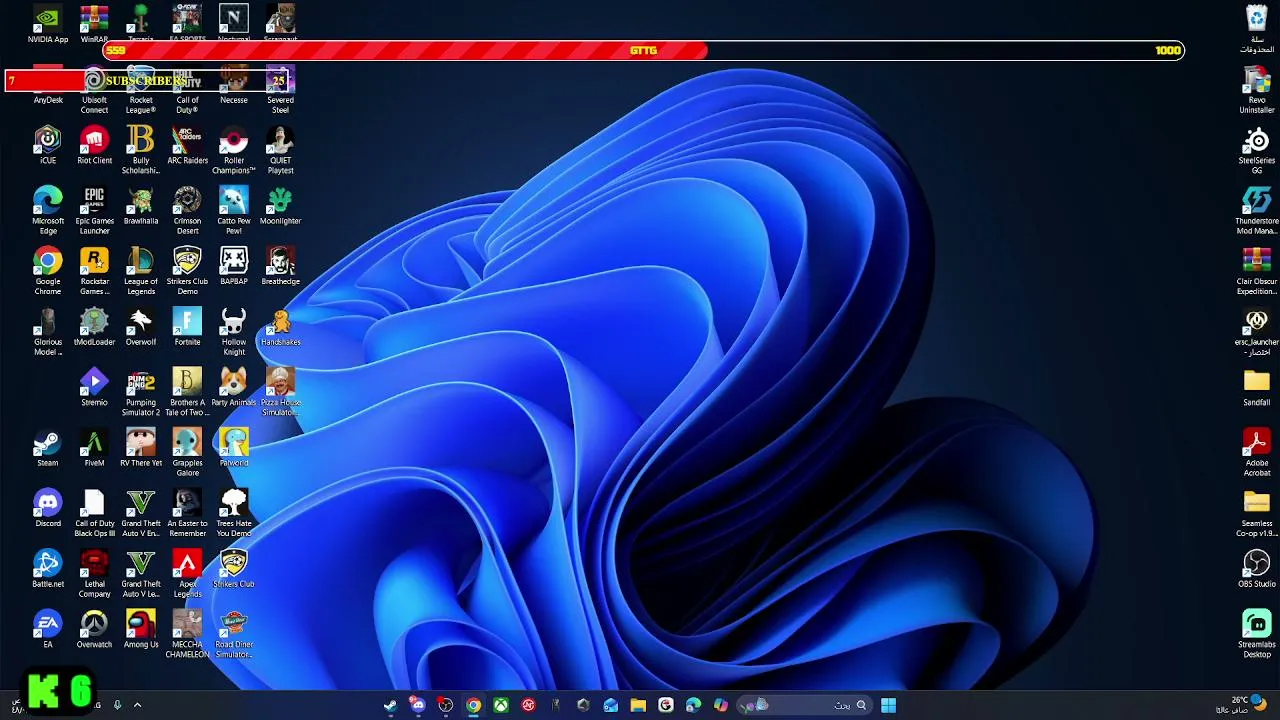Image resolution: width=1280 pixels, height=720 pixels.
Task: Launch Rockstar Games desktop shortcut
Action: click(x=94, y=272)
